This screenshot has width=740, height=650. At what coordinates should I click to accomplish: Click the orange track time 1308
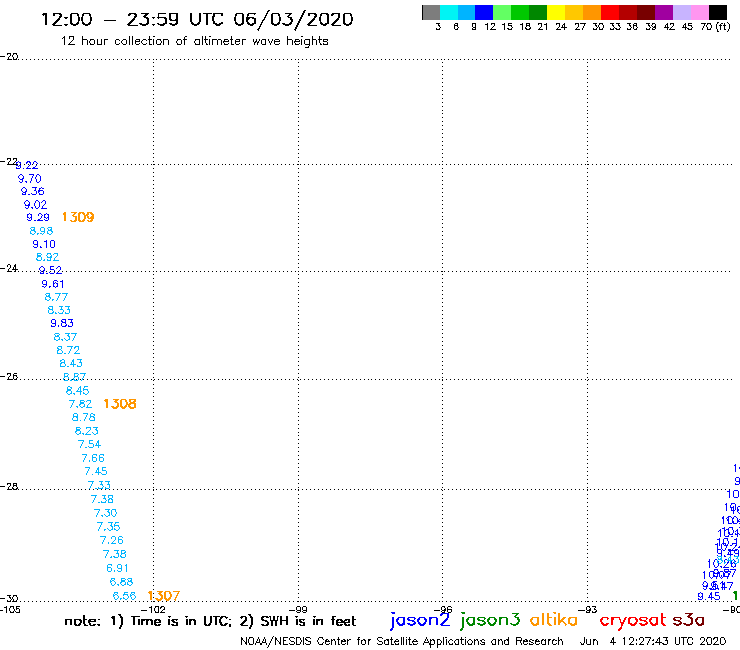click(x=120, y=404)
